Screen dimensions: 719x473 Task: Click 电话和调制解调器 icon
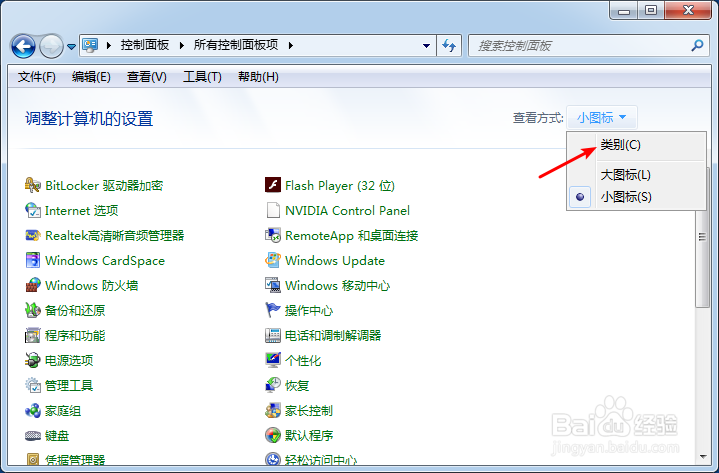click(273, 336)
